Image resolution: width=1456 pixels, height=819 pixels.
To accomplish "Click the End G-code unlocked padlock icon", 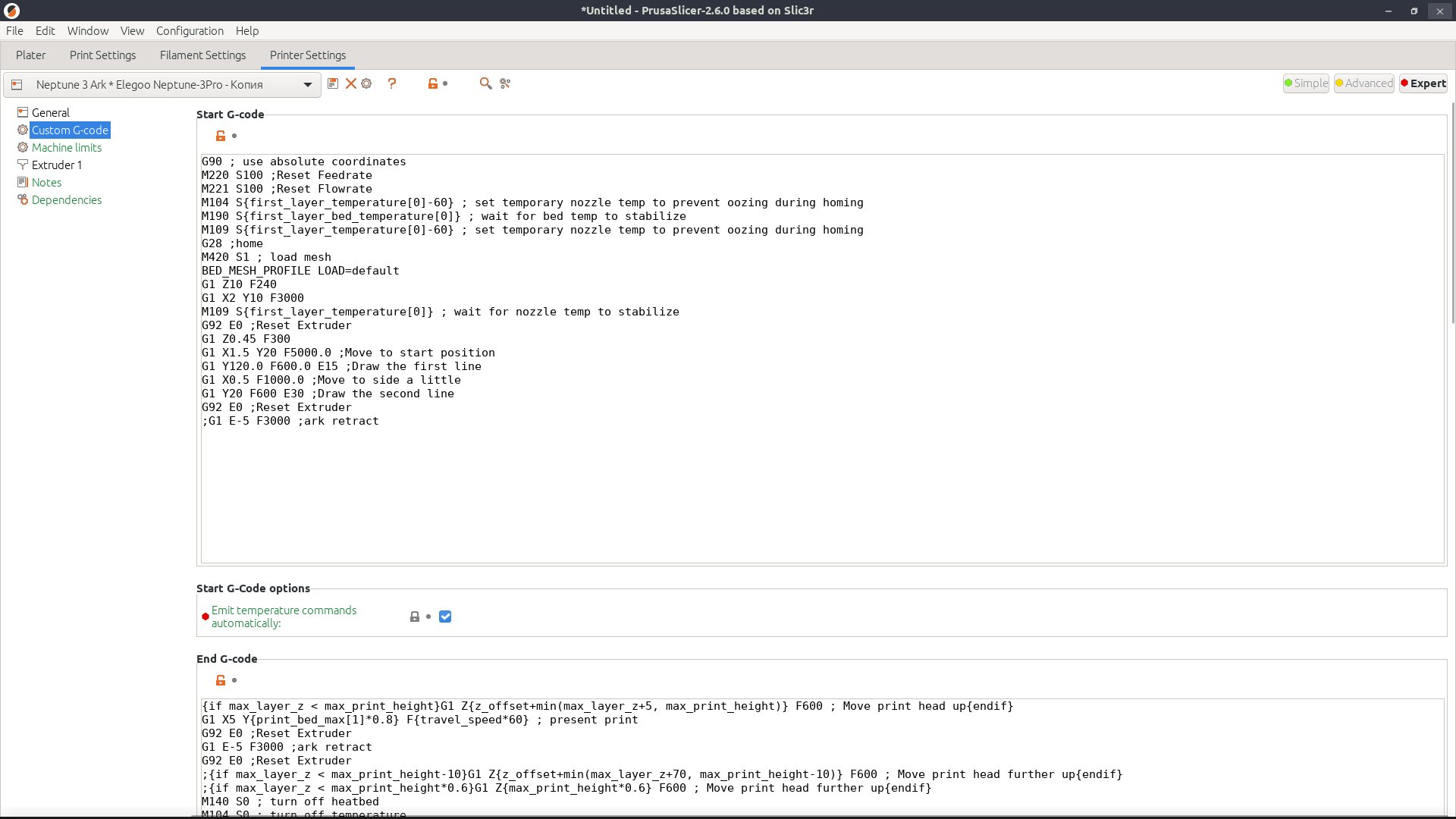I will [221, 680].
